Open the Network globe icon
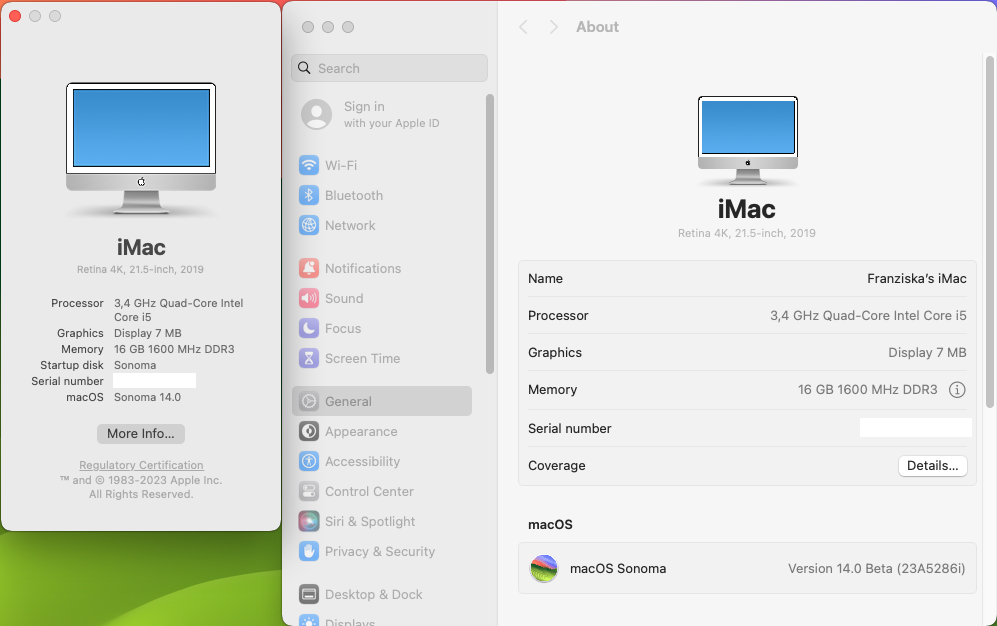This screenshot has width=997, height=626. click(x=309, y=225)
